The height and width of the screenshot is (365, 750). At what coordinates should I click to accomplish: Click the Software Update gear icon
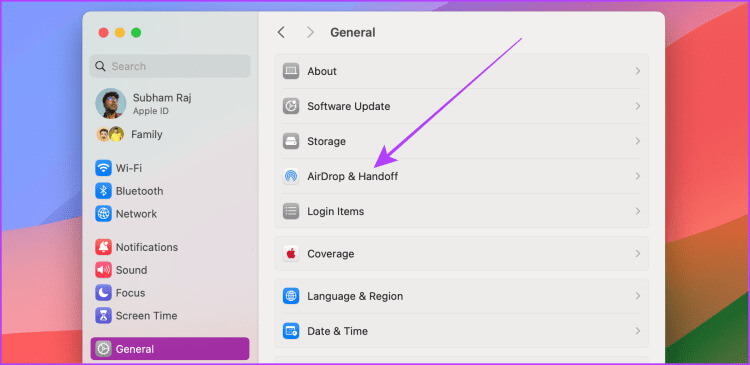click(x=291, y=106)
